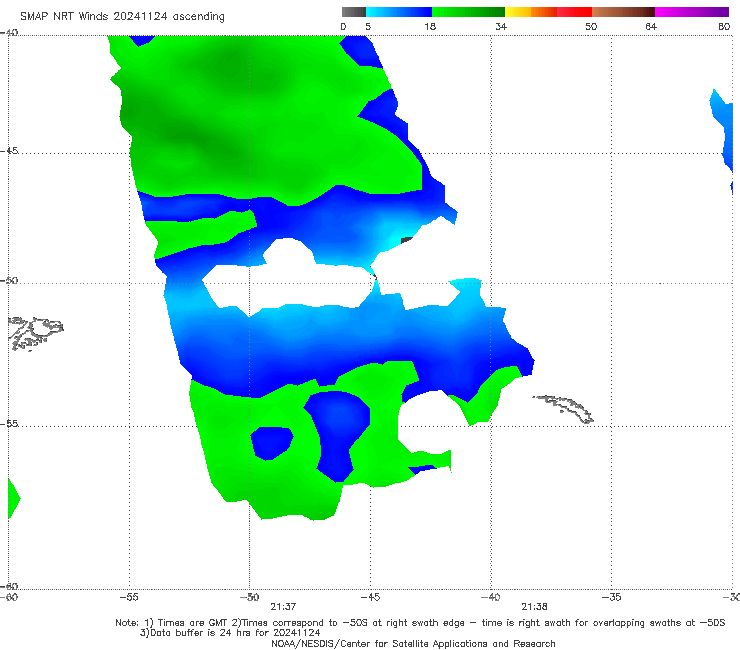The image size is (740, 650).
Task: Click the latitude axis label '-50' on the left edge
Action: pos(9,280)
